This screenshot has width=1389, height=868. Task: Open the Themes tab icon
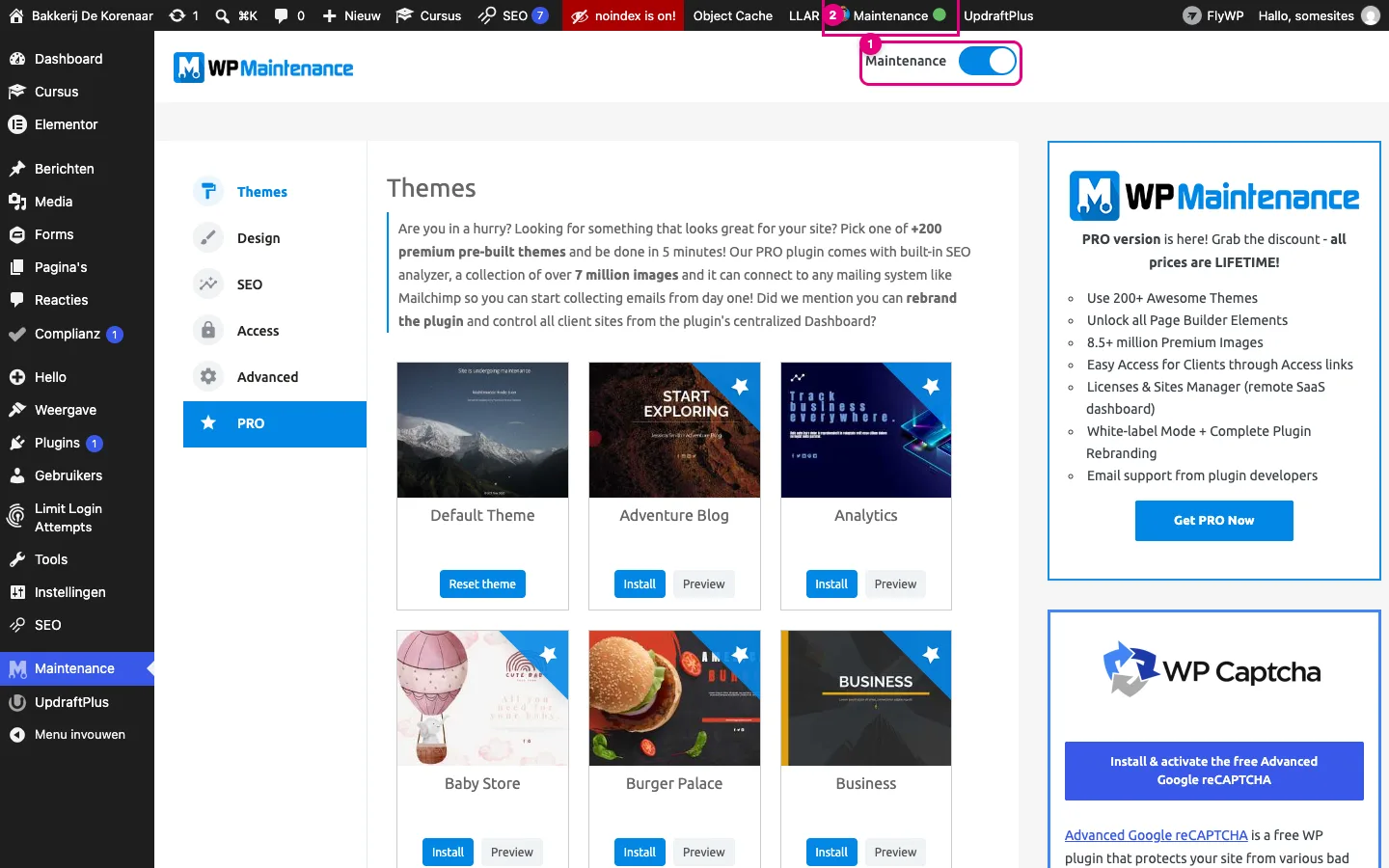pos(208,191)
